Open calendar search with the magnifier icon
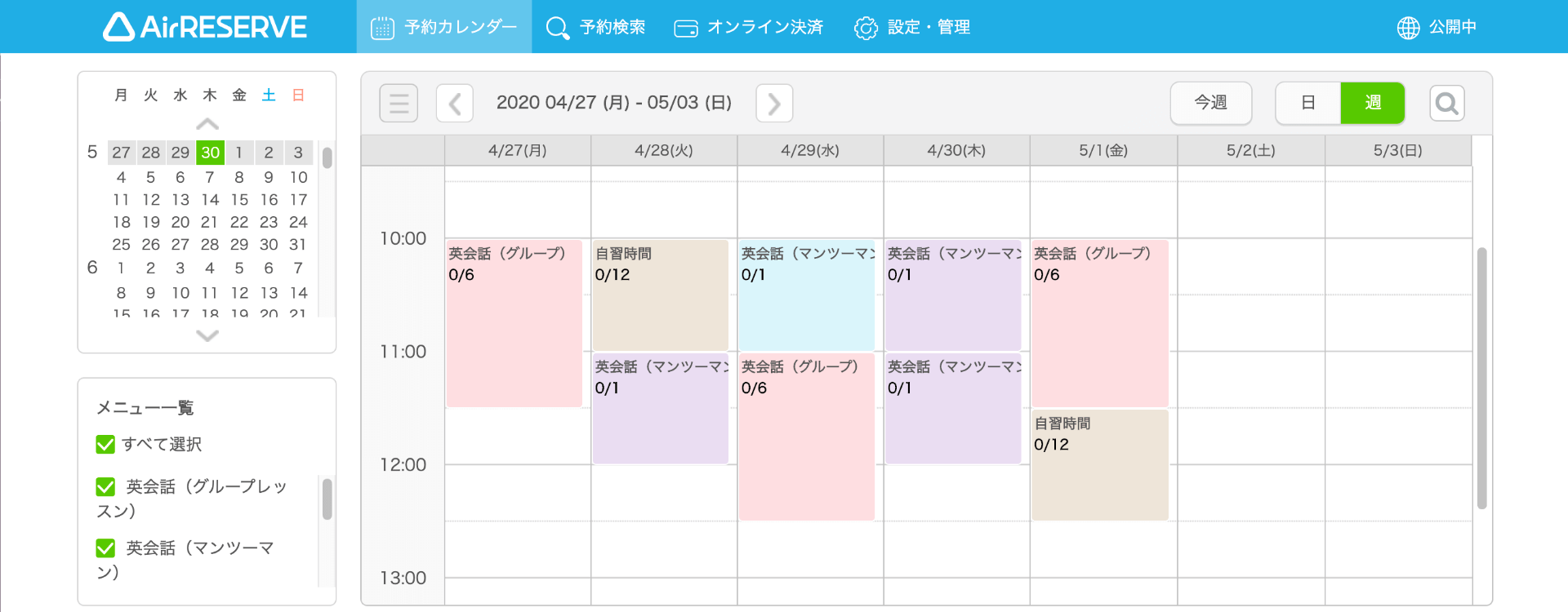 (1446, 103)
